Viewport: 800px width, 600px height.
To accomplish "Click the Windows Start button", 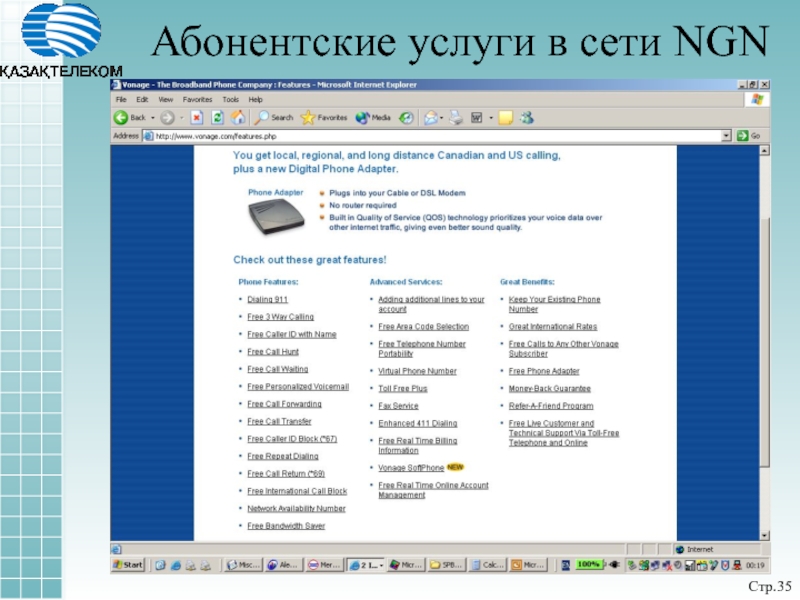I will click(x=128, y=565).
